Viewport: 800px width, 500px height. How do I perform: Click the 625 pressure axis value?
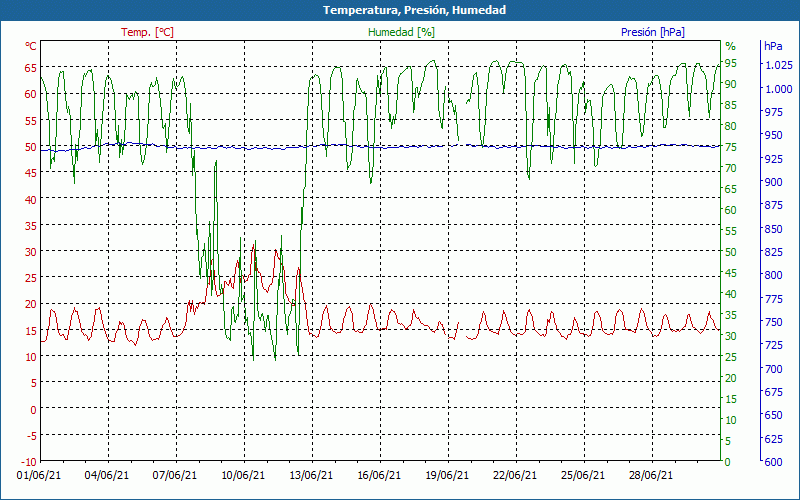pos(773,439)
